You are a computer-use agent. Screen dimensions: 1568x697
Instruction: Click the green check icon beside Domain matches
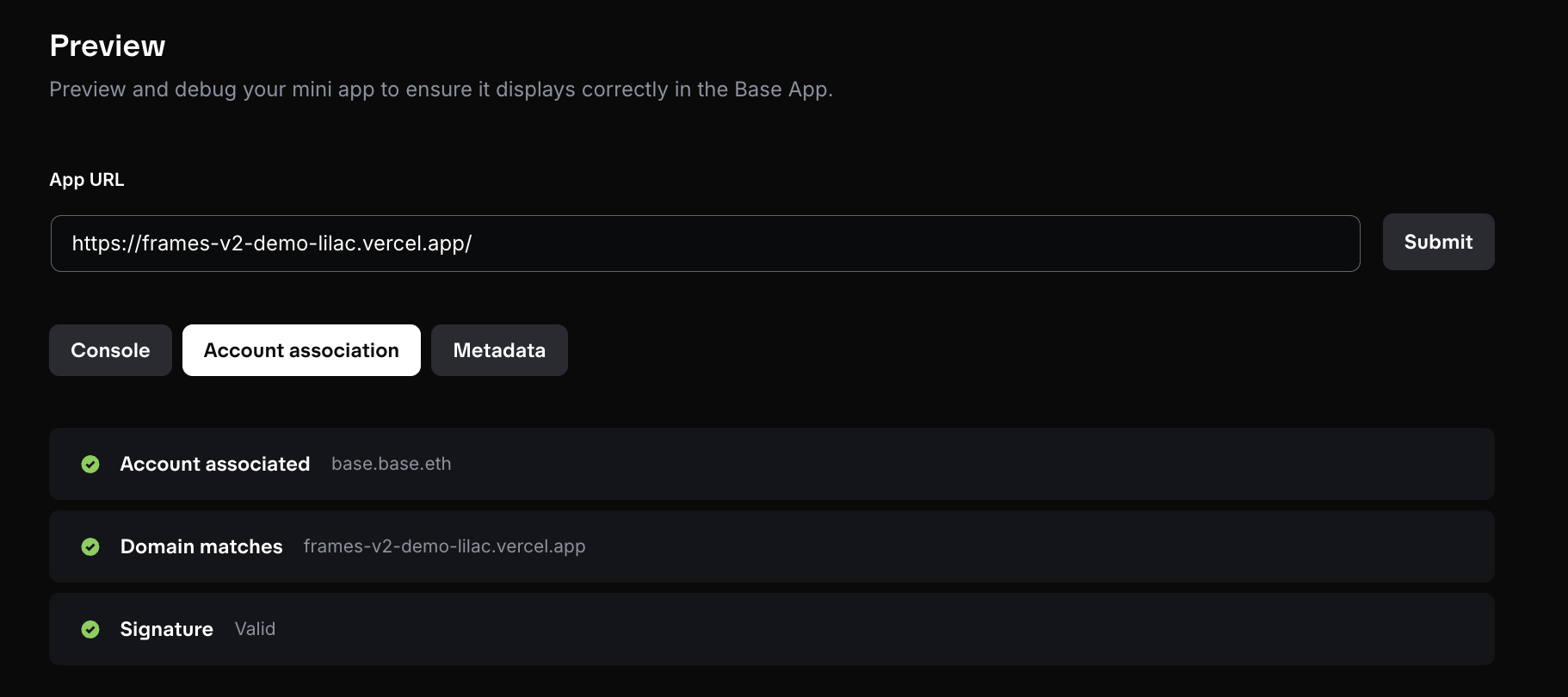tap(90, 547)
